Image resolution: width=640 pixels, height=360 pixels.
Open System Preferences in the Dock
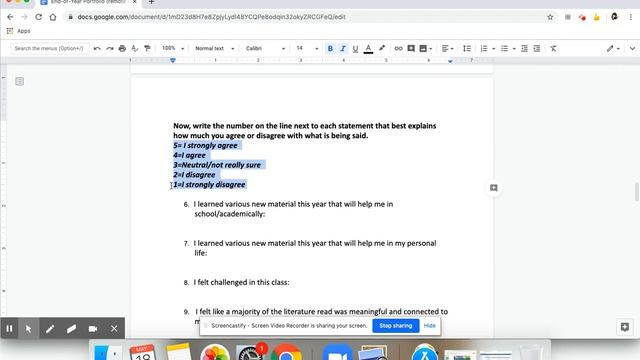click(x=250, y=353)
